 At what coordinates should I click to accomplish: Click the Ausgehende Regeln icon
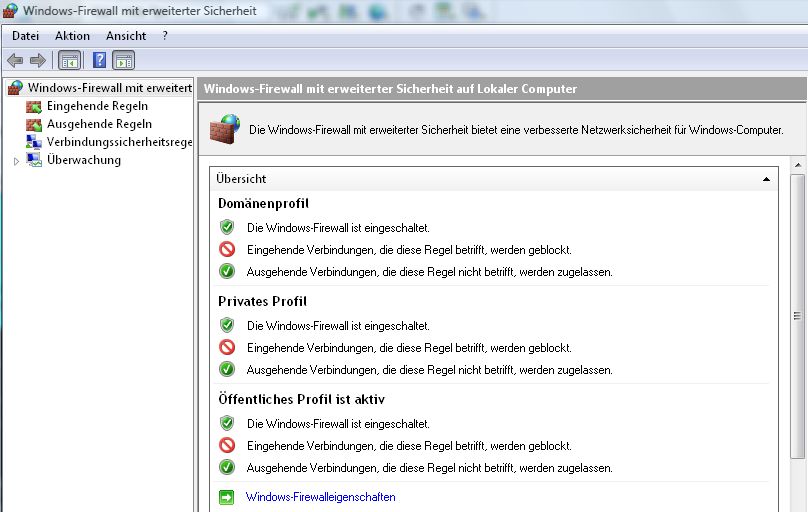click(34, 125)
